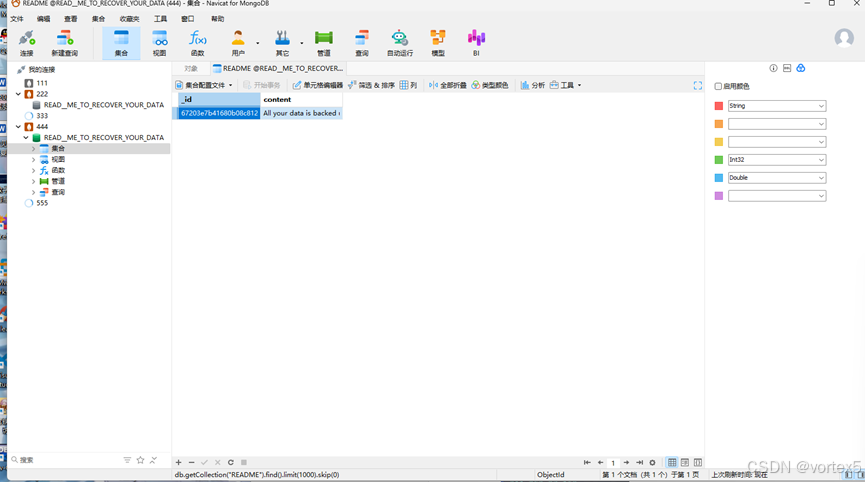Click the star favorites filter in search bar

(140, 459)
